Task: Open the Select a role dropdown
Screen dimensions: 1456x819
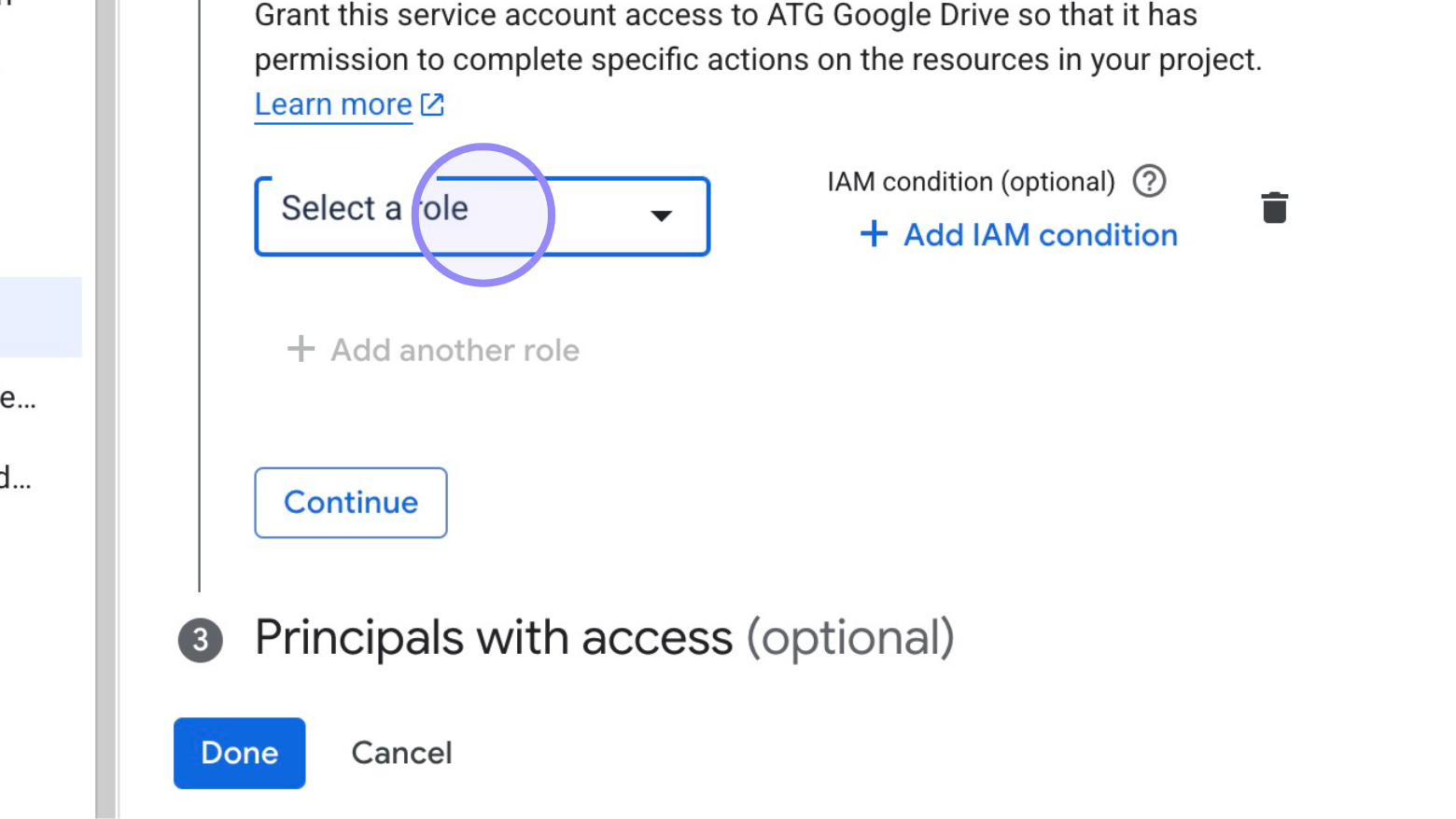Action: (x=482, y=215)
